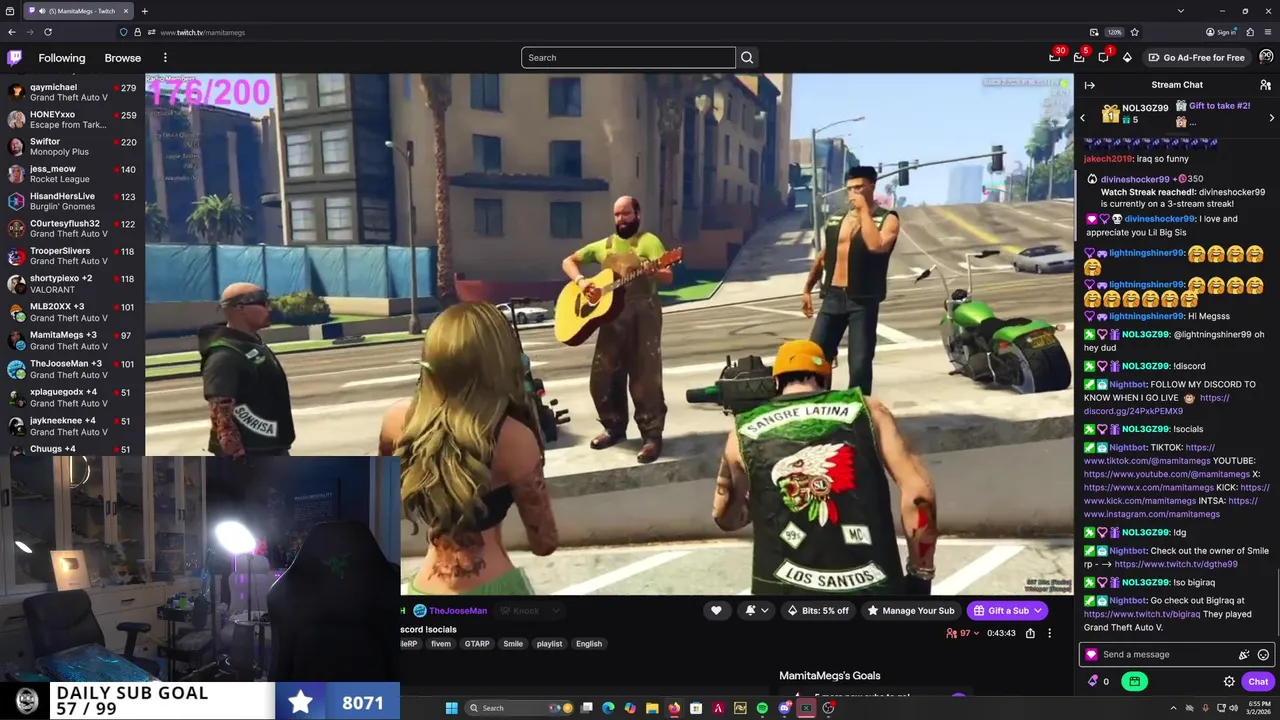Open the Following tab

coord(62,58)
